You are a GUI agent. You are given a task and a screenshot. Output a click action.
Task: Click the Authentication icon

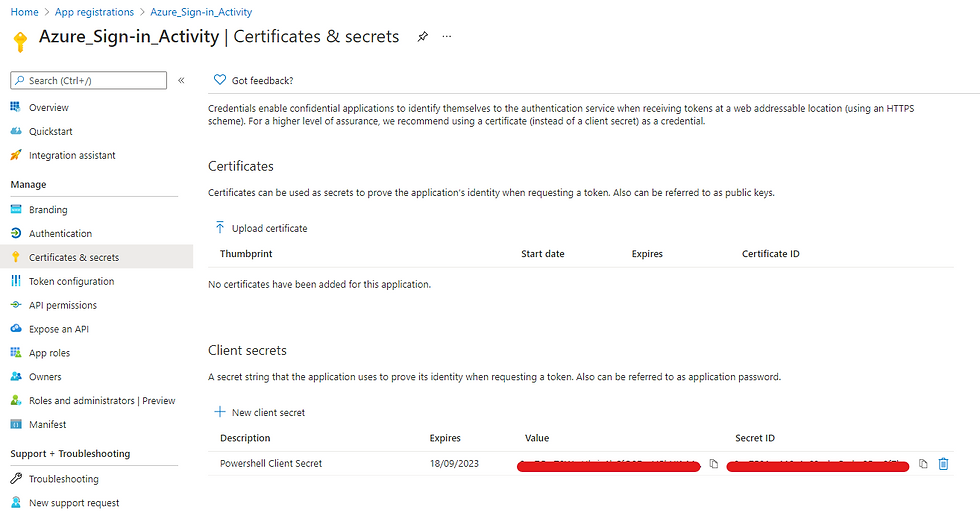click(x=16, y=233)
